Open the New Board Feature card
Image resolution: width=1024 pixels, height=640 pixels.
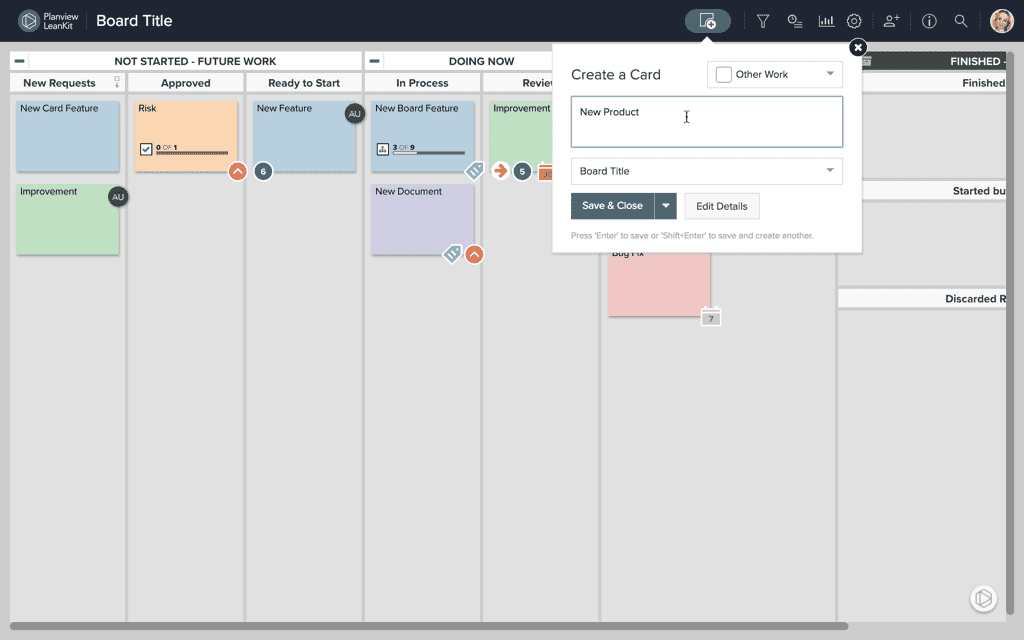click(x=423, y=136)
